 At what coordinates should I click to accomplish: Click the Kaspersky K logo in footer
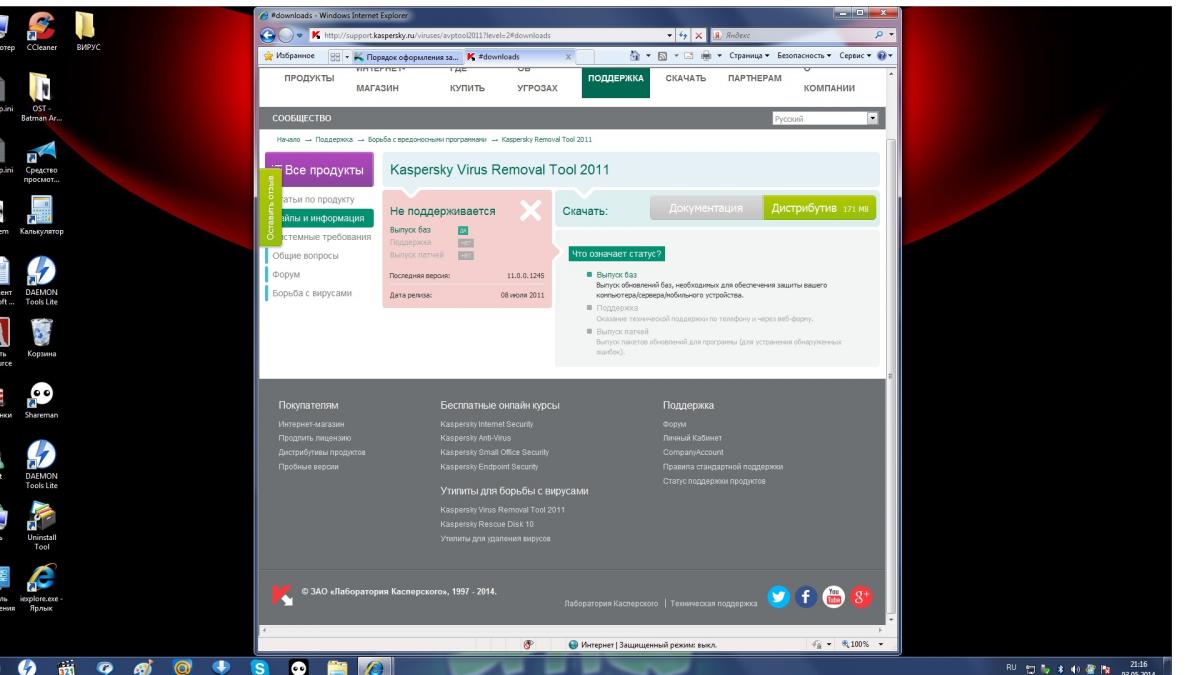282,595
